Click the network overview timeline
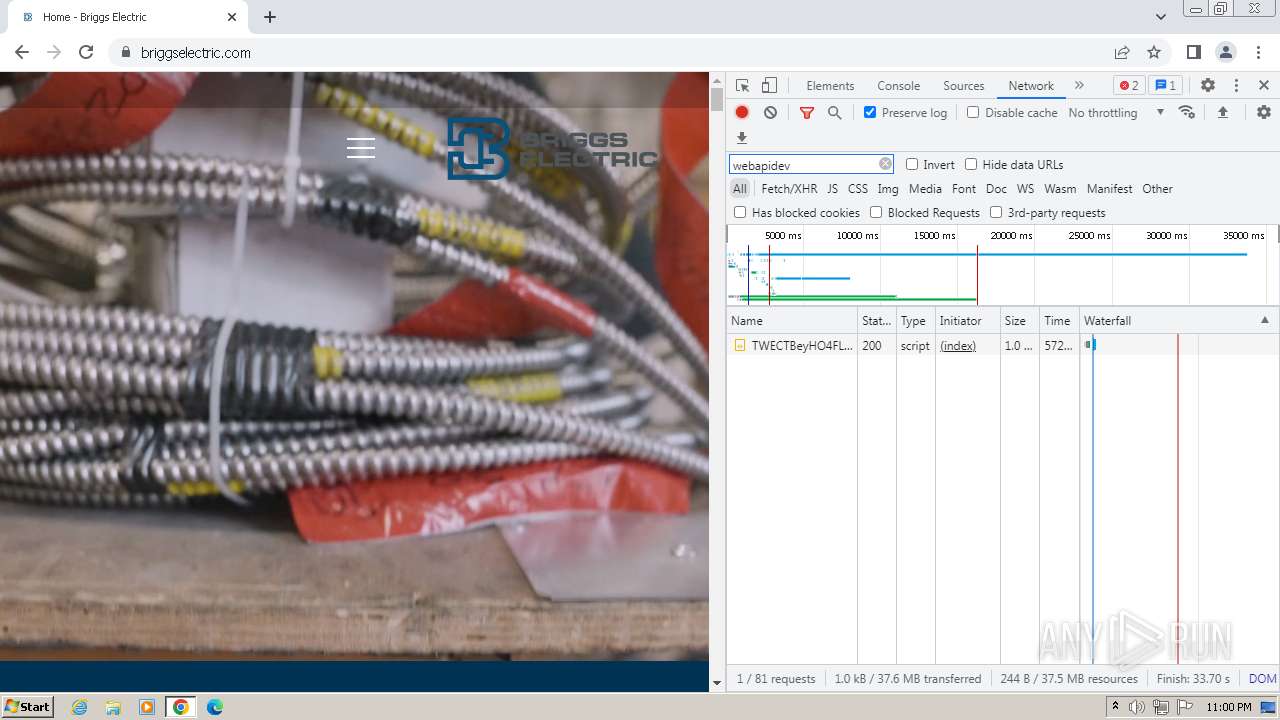The height and width of the screenshot is (720, 1280). [1002, 265]
